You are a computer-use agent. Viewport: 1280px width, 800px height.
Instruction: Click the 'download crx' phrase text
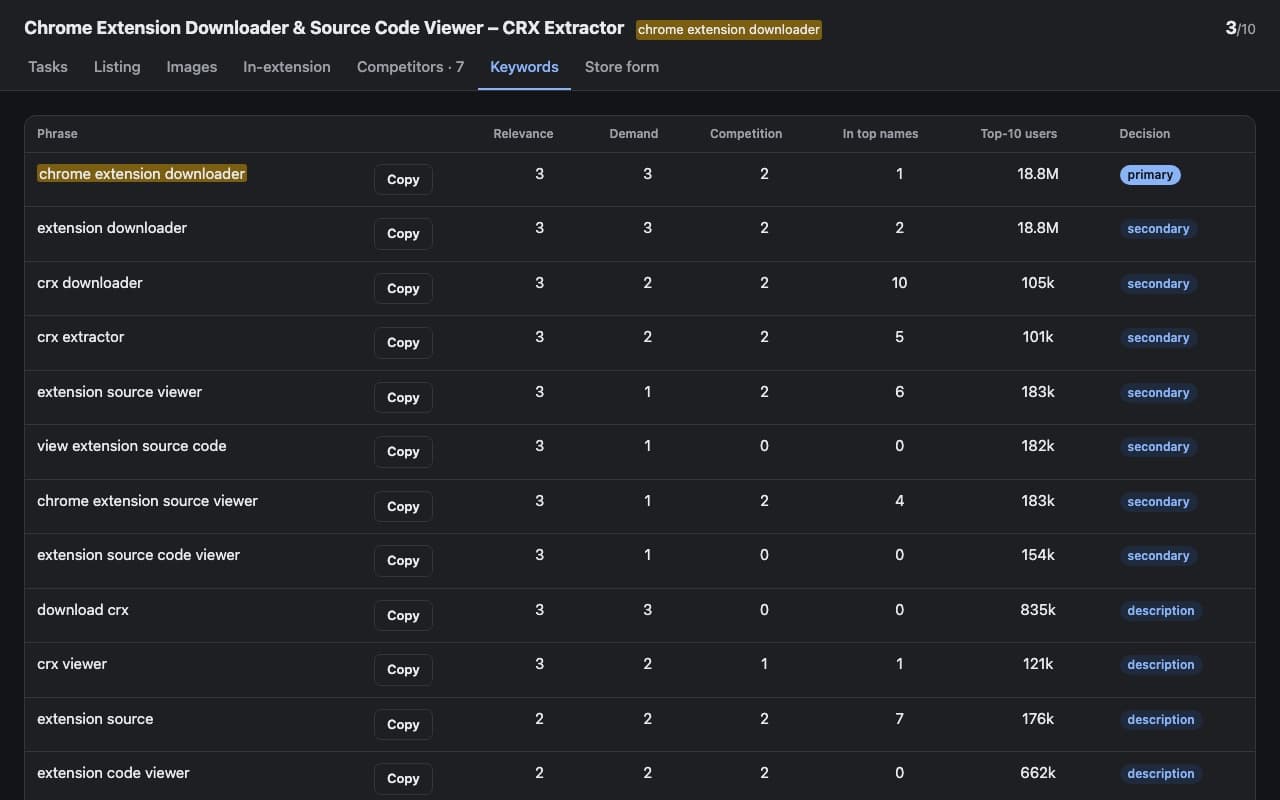pos(83,610)
